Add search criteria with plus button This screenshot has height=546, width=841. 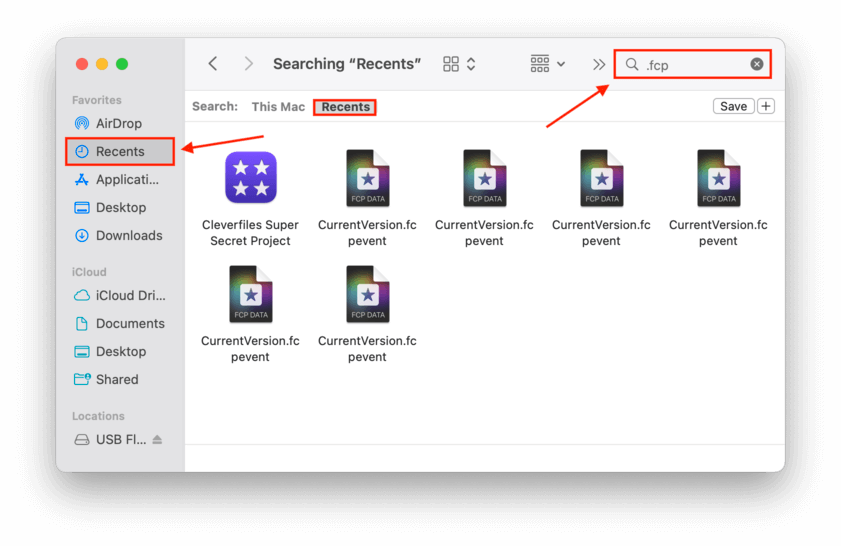coord(766,106)
